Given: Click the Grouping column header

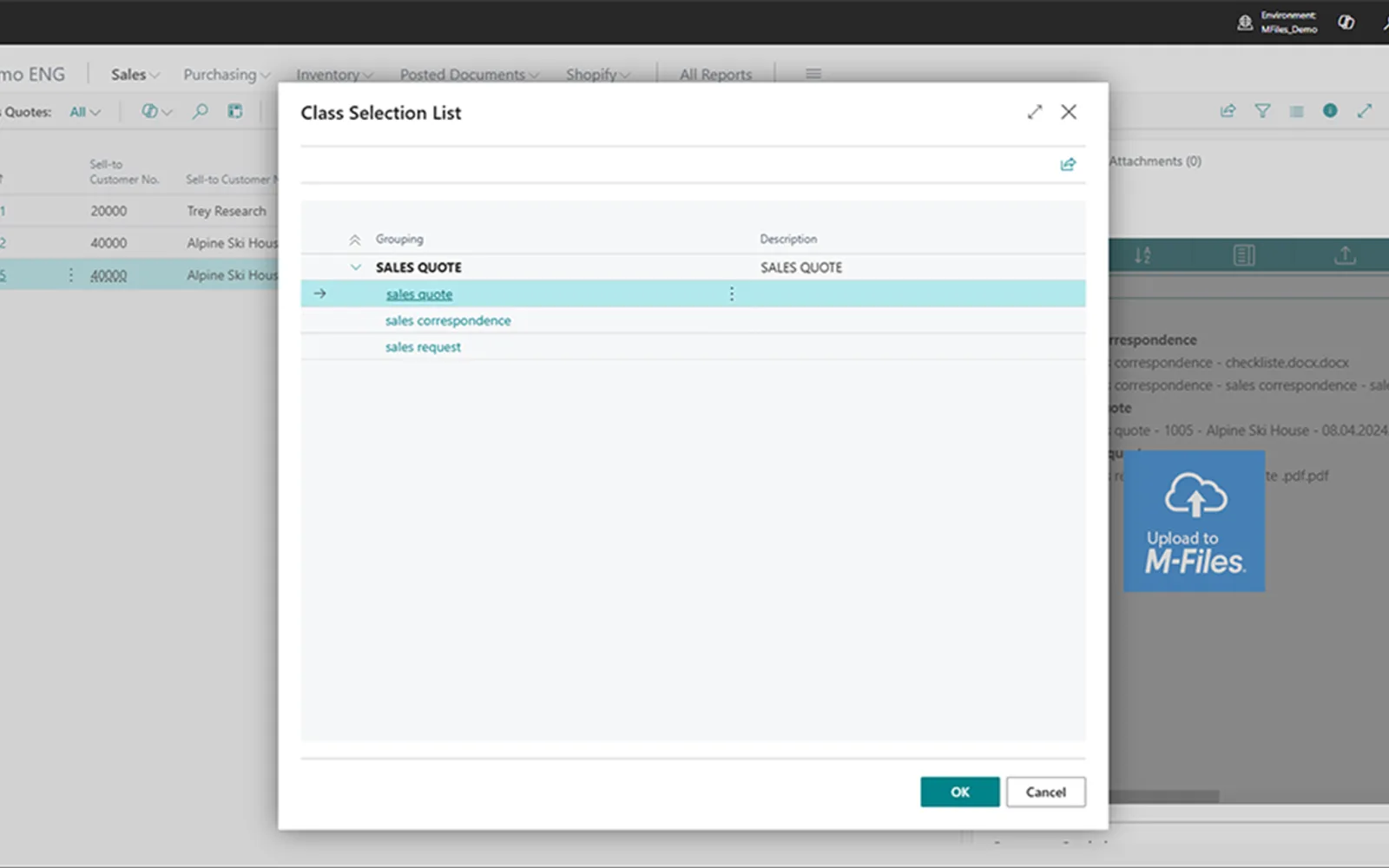Looking at the screenshot, I should [399, 239].
